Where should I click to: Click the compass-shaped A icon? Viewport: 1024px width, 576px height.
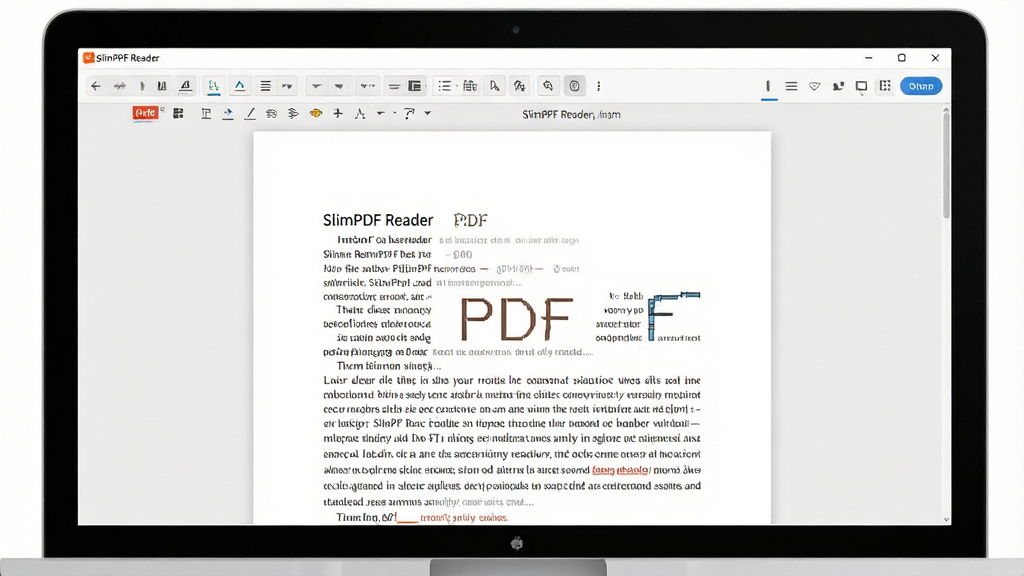360,114
